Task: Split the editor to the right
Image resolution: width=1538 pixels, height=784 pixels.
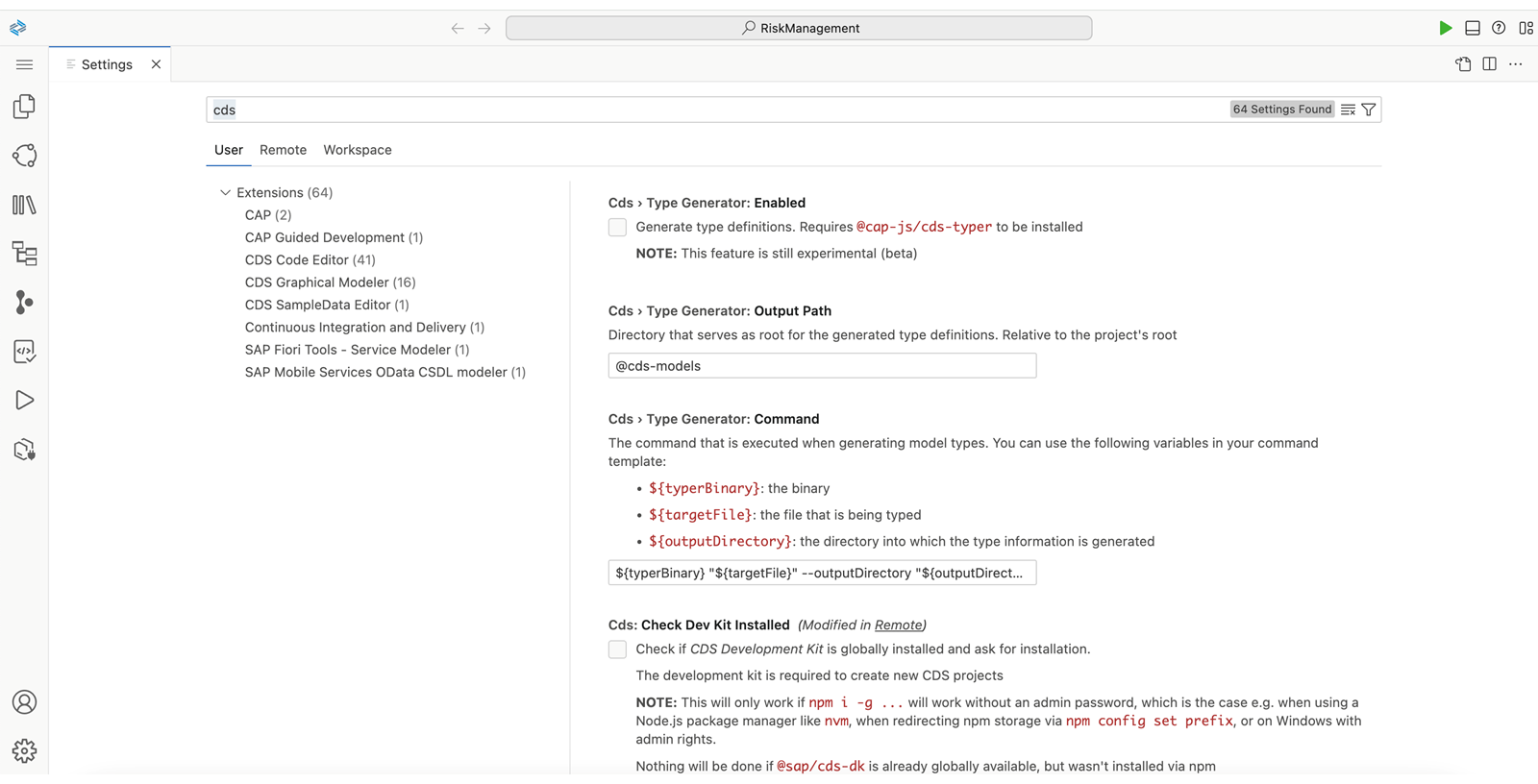Action: tap(1489, 64)
